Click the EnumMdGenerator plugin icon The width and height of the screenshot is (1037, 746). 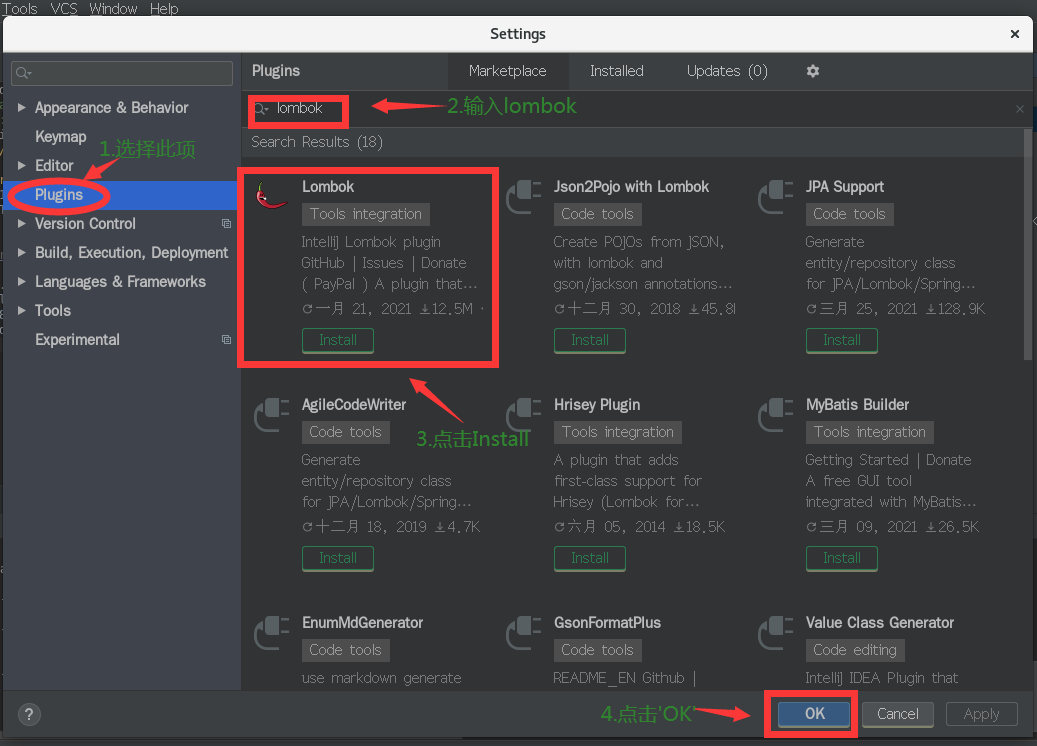click(271, 633)
